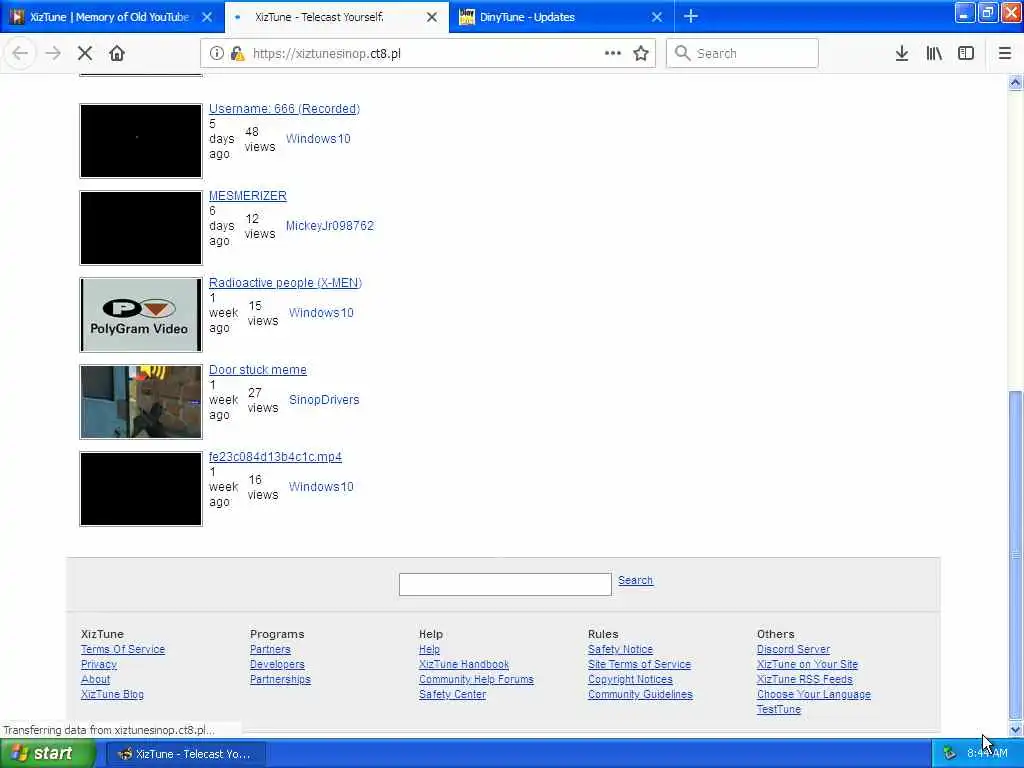Viewport: 1024px width, 768px height.
Task: Switch to XizTune Memory of Old YouTube tab
Action: 112,17
